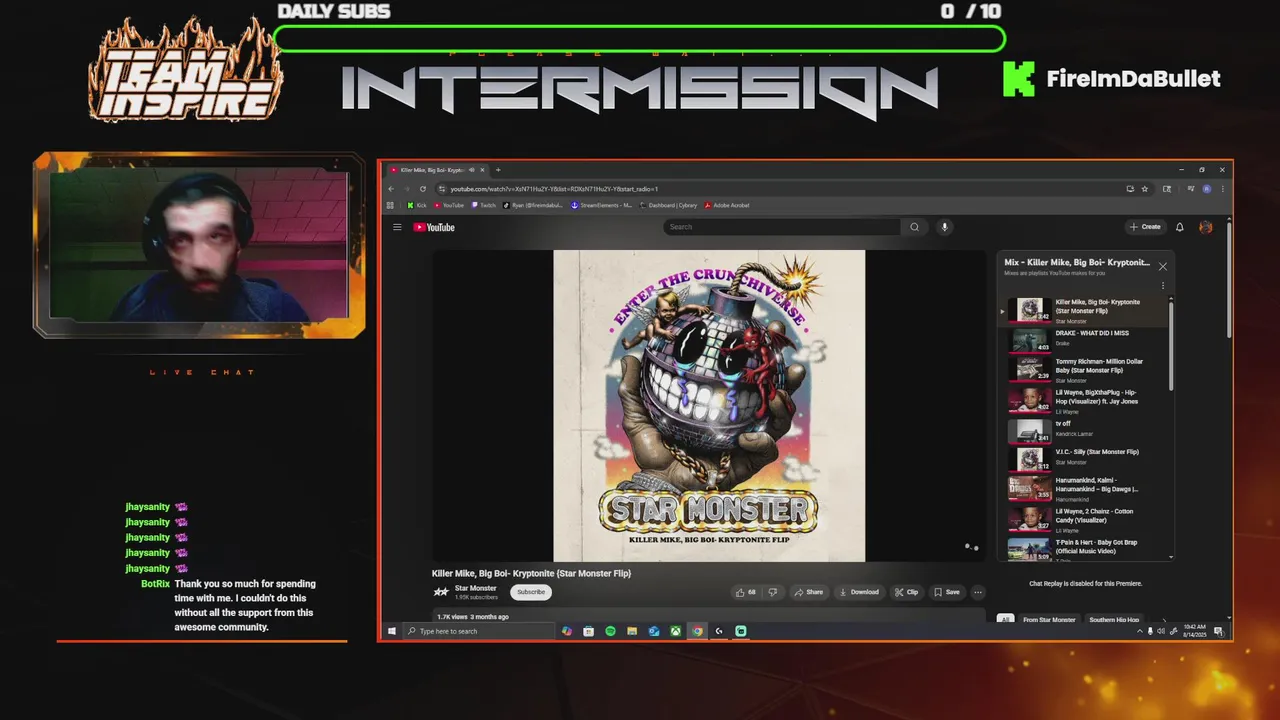
Task: Open the YouTube bookmark
Action: [449, 205]
